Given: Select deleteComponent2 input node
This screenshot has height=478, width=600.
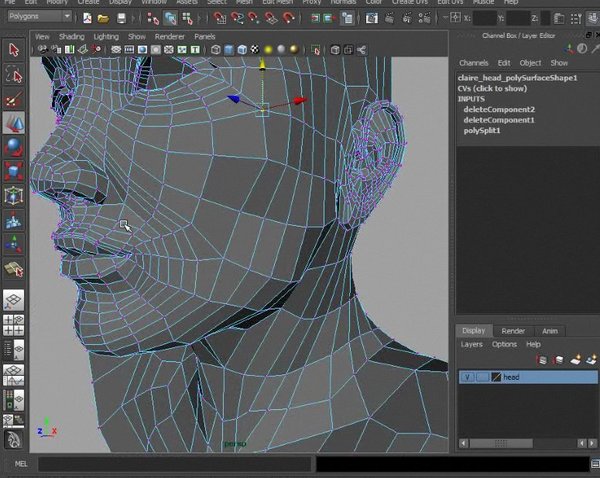Looking at the screenshot, I should (499, 109).
